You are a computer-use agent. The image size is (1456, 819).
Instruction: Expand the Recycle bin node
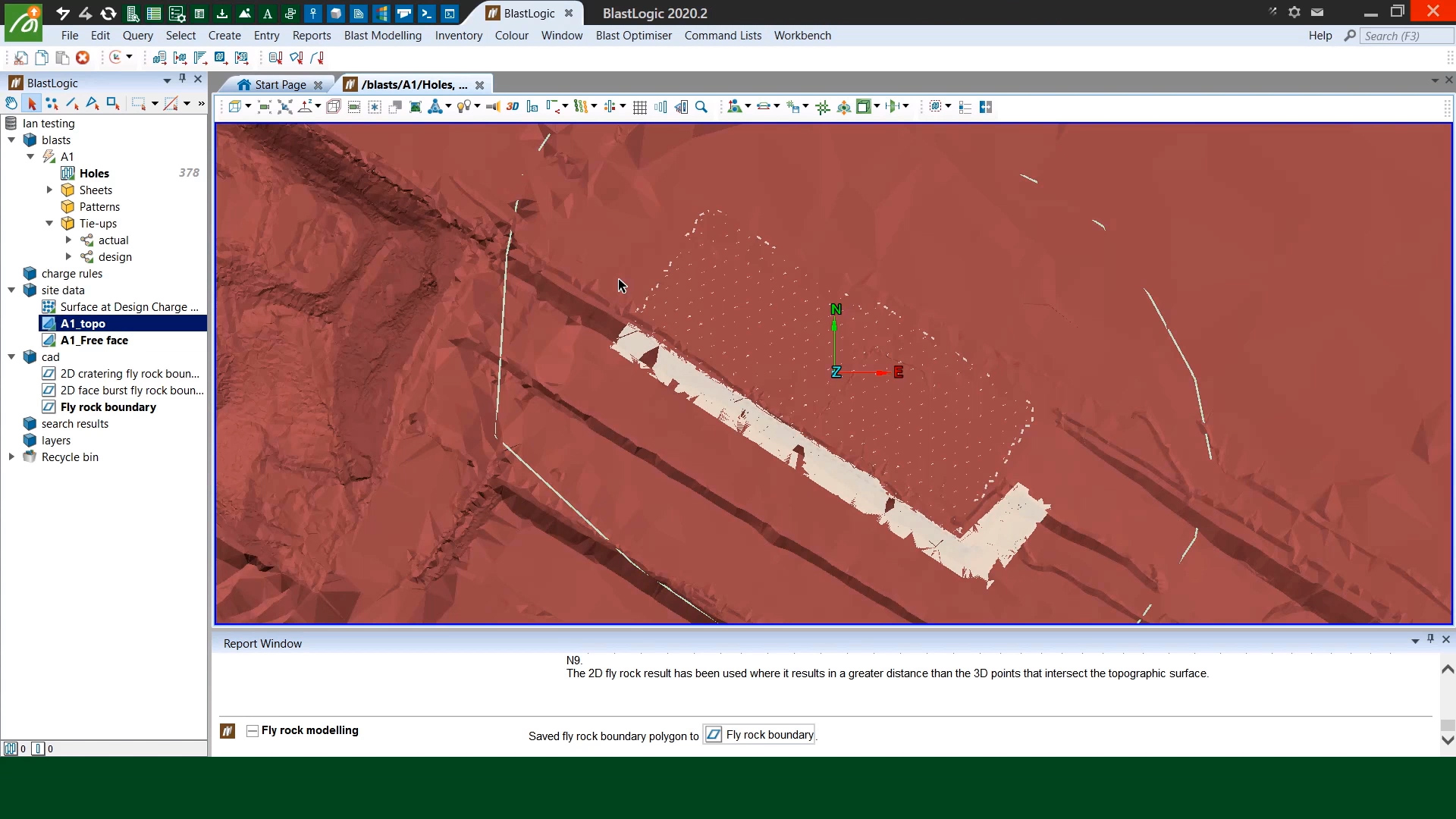[x=11, y=457]
